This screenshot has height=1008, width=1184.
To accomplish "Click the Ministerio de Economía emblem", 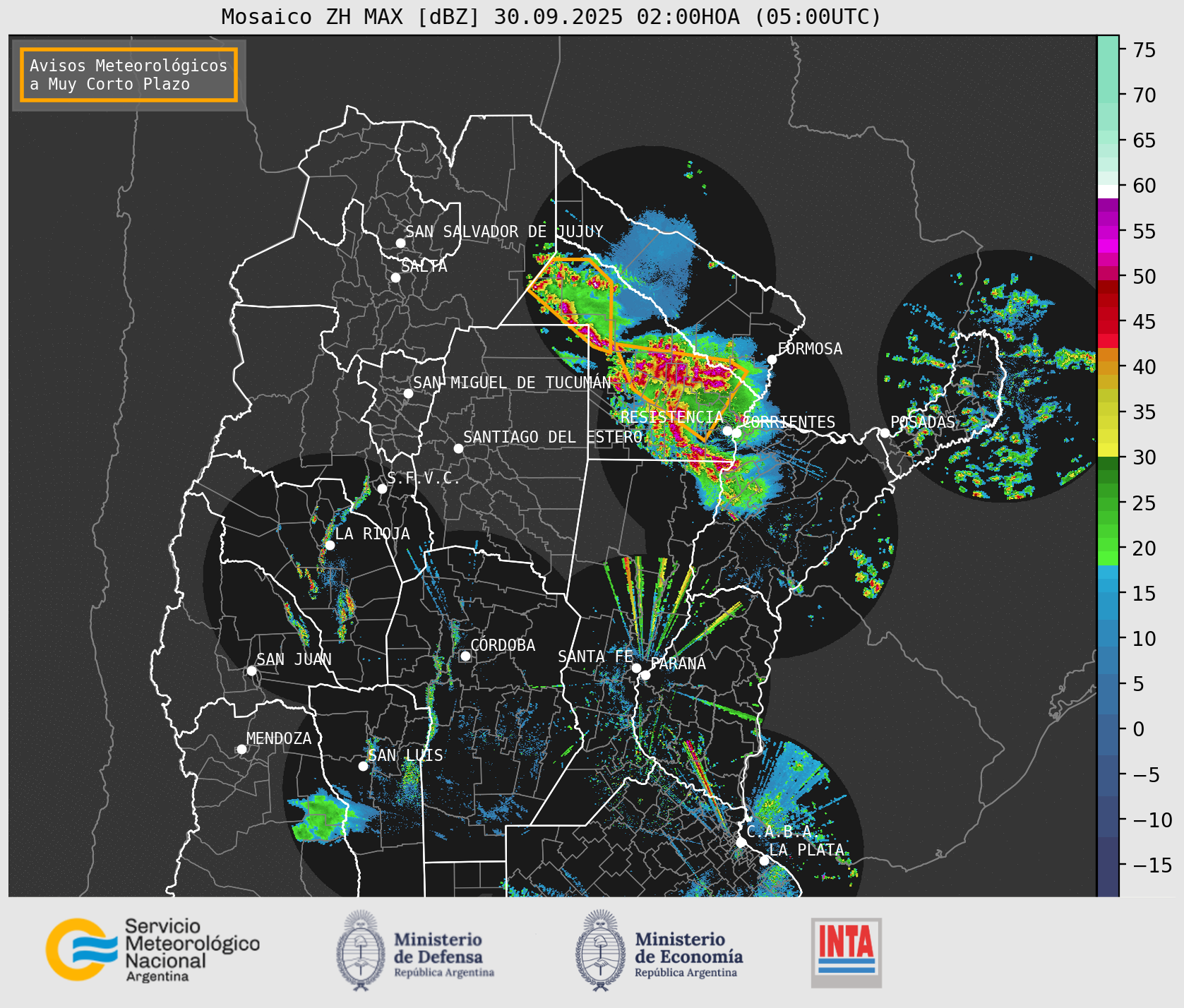I will 601,950.
